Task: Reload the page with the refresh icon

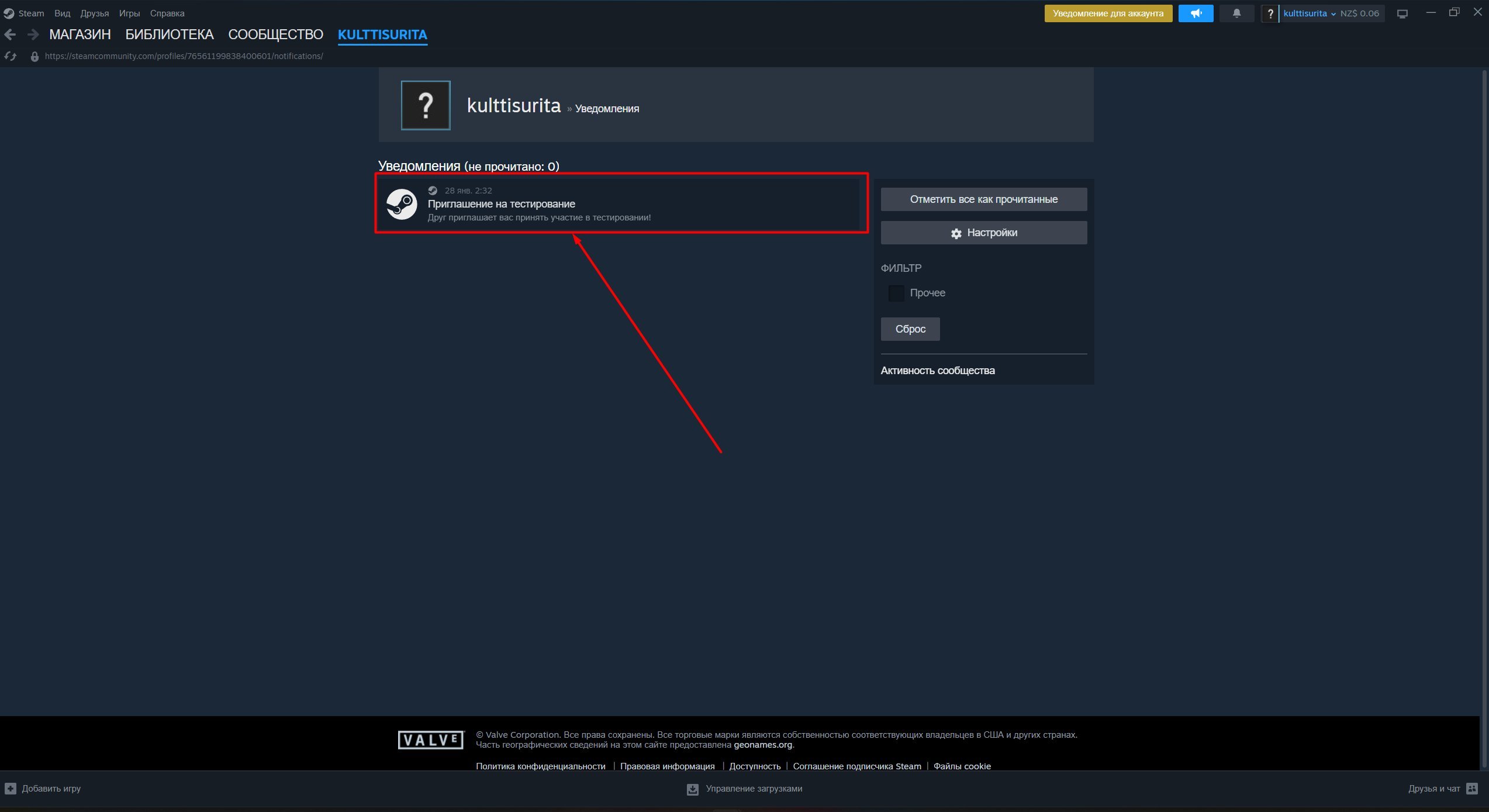Action: coord(11,56)
